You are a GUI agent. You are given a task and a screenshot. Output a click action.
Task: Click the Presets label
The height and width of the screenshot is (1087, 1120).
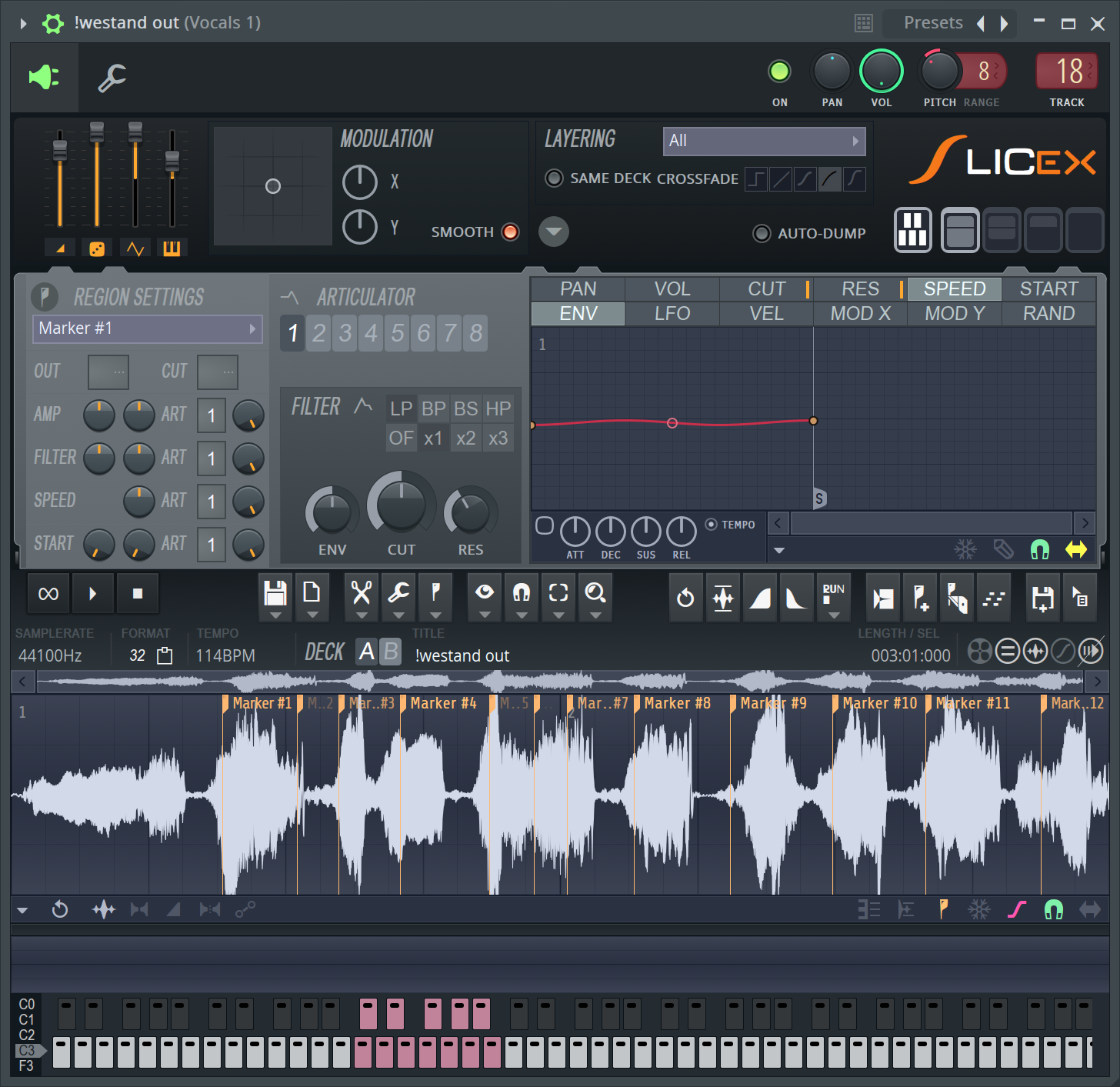point(933,23)
